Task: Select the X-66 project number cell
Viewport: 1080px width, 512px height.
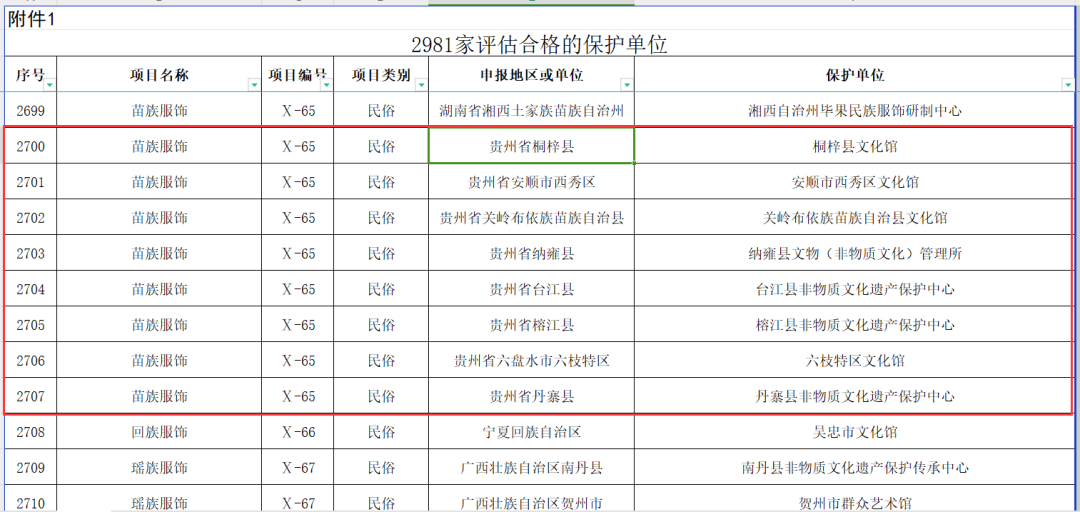Action: pyautogui.click(x=298, y=432)
